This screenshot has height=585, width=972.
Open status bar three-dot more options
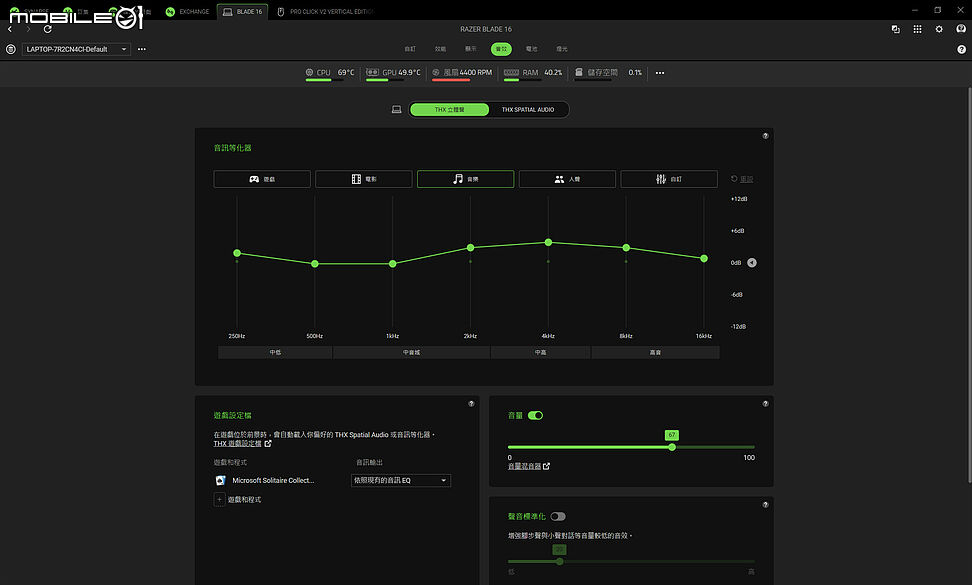[660, 73]
